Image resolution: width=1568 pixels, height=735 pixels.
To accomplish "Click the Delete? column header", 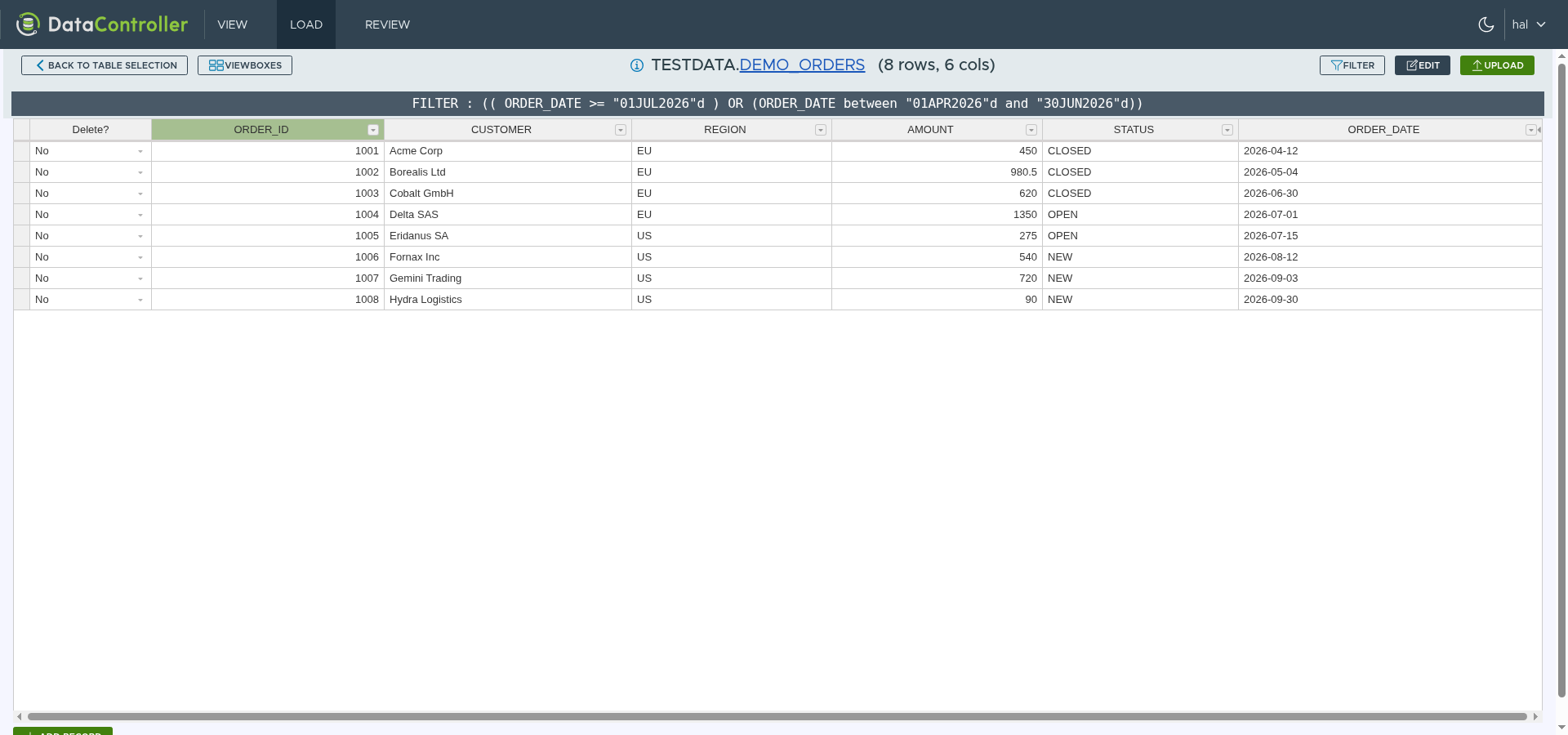I will [91, 130].
